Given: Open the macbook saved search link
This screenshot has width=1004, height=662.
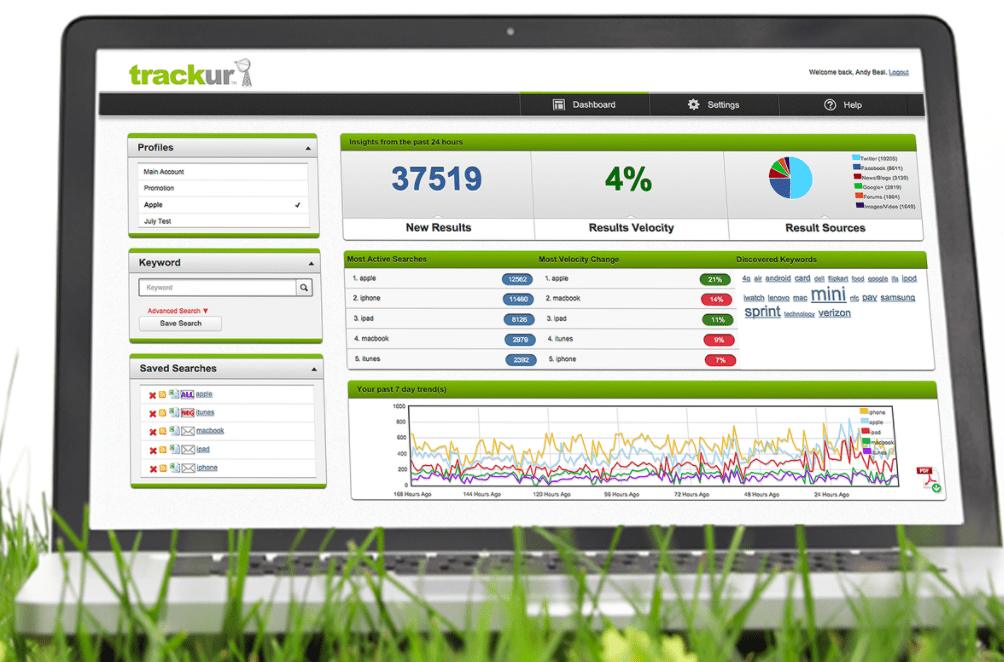Looking at the screenshot, I should click(210, 431).
